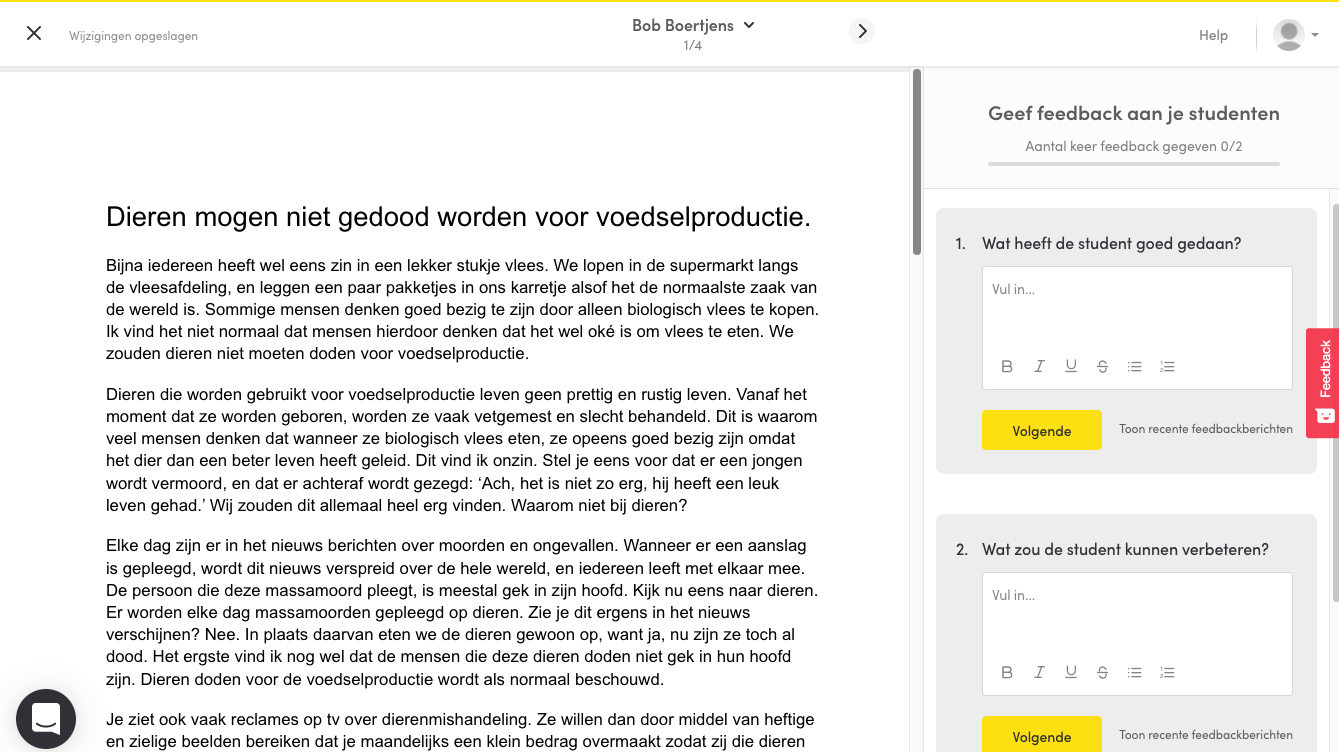1339x752 pixels.
Task: Close the review with the X icon
Action: tap(34, 33)
